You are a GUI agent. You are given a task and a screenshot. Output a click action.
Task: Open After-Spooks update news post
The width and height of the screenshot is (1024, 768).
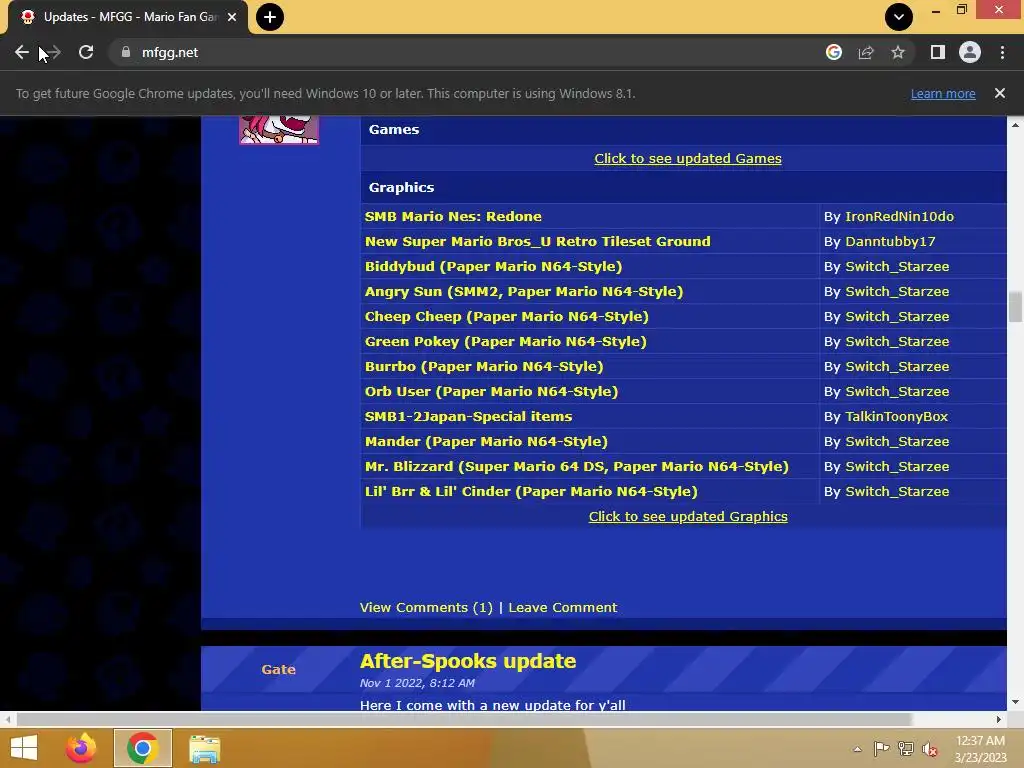pyautogui.click(x=468, y=661)
